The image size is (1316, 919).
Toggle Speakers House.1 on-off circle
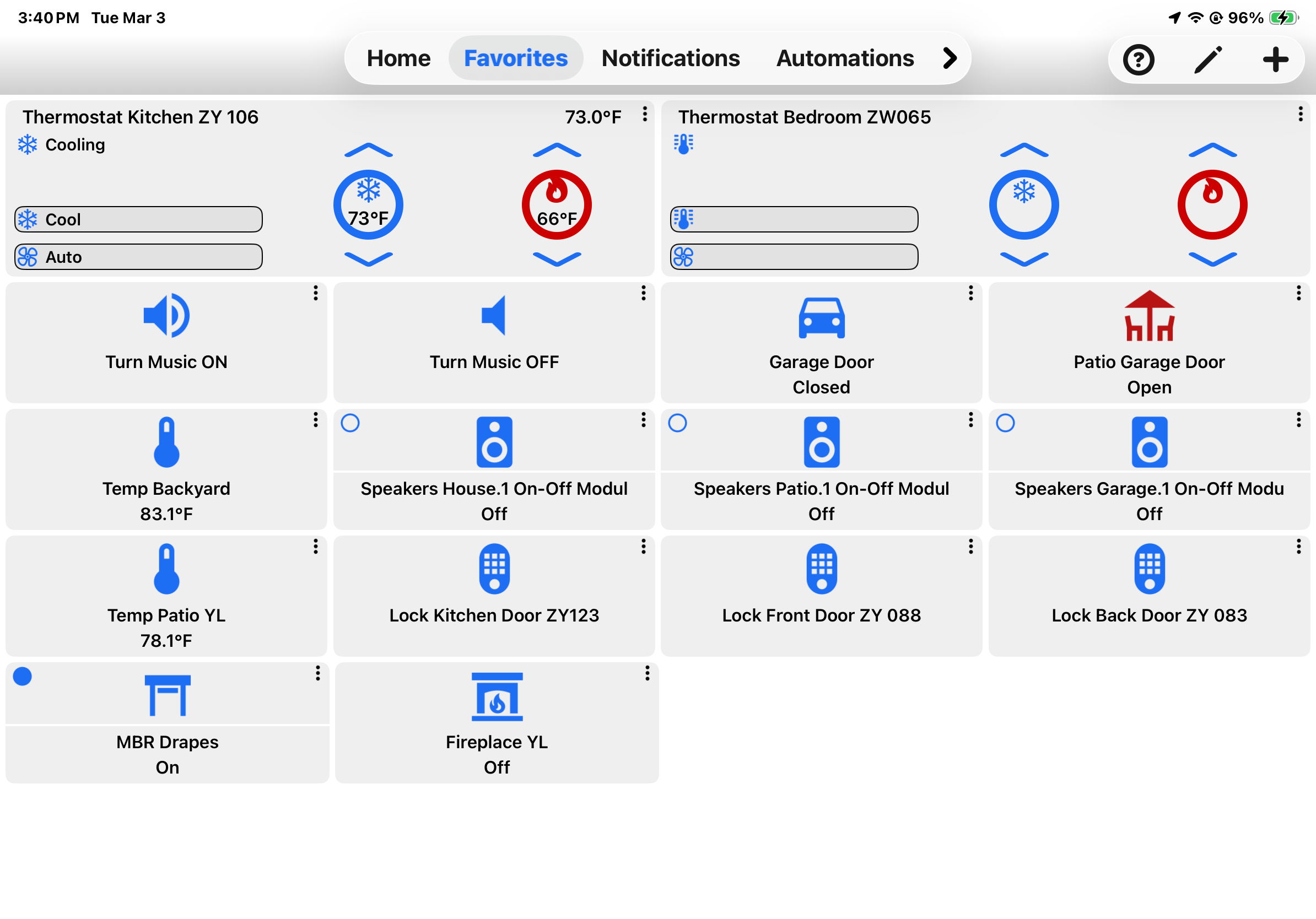click(350, 423)
